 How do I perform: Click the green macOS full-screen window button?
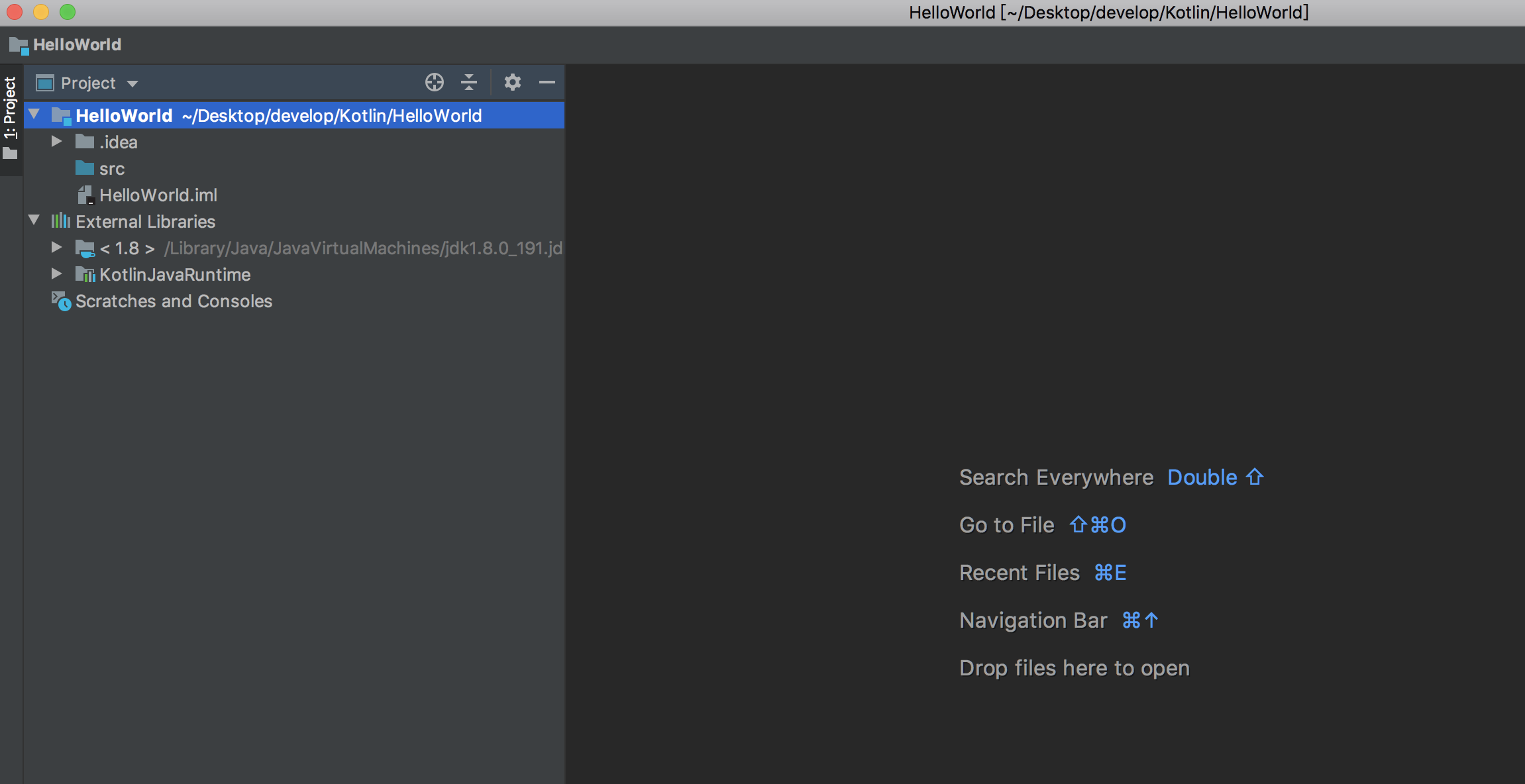click(68, 12)
